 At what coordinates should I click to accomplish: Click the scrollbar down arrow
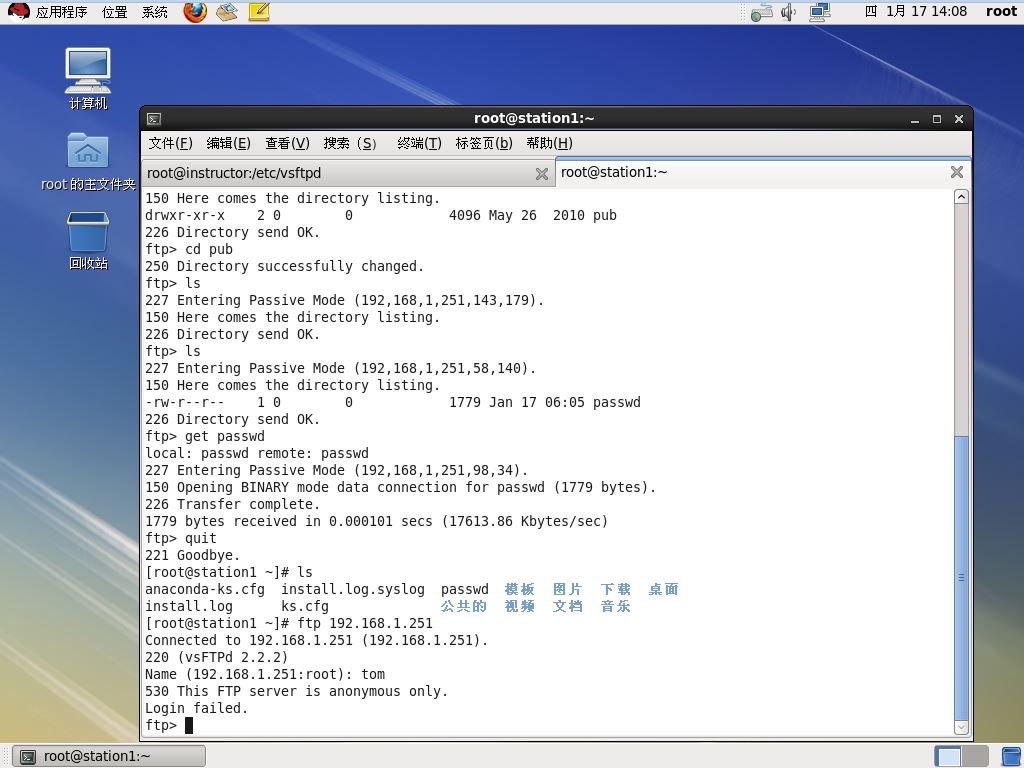pos(961,726)
